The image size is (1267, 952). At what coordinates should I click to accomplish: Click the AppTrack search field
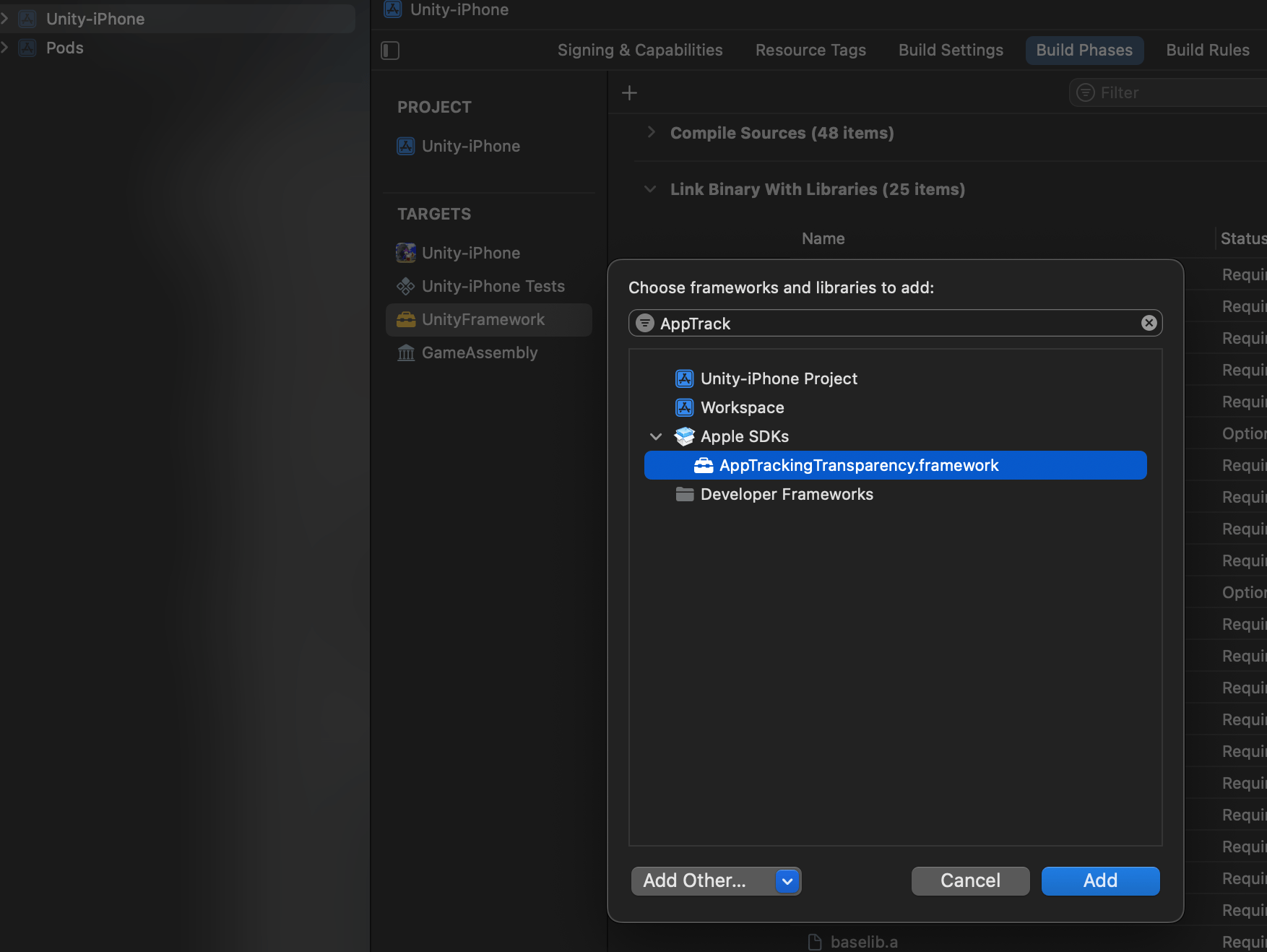click(895, 323)
